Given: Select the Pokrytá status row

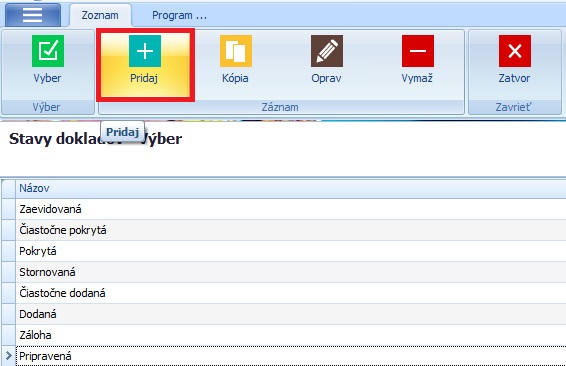Looking at the screenshot, I should [291, 251].
